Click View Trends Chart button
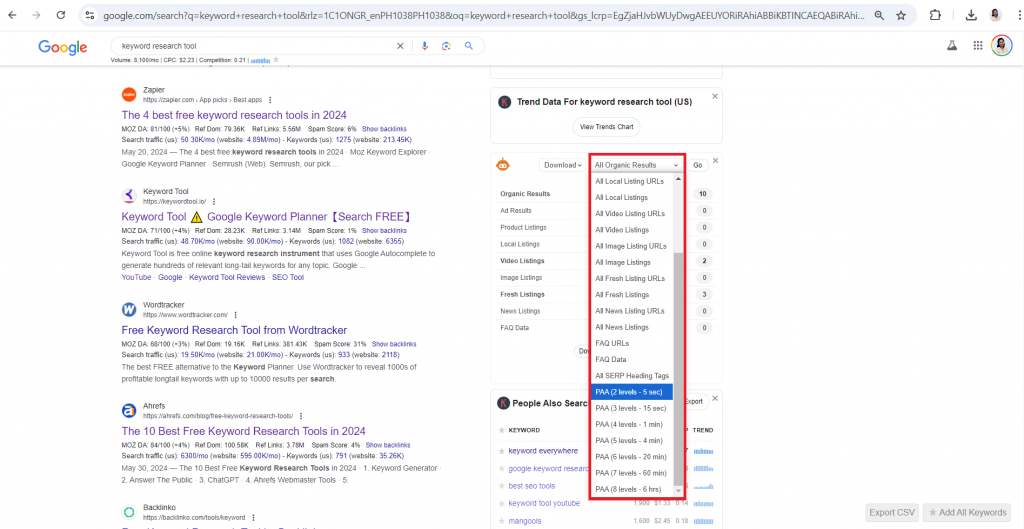 point(607,127)
